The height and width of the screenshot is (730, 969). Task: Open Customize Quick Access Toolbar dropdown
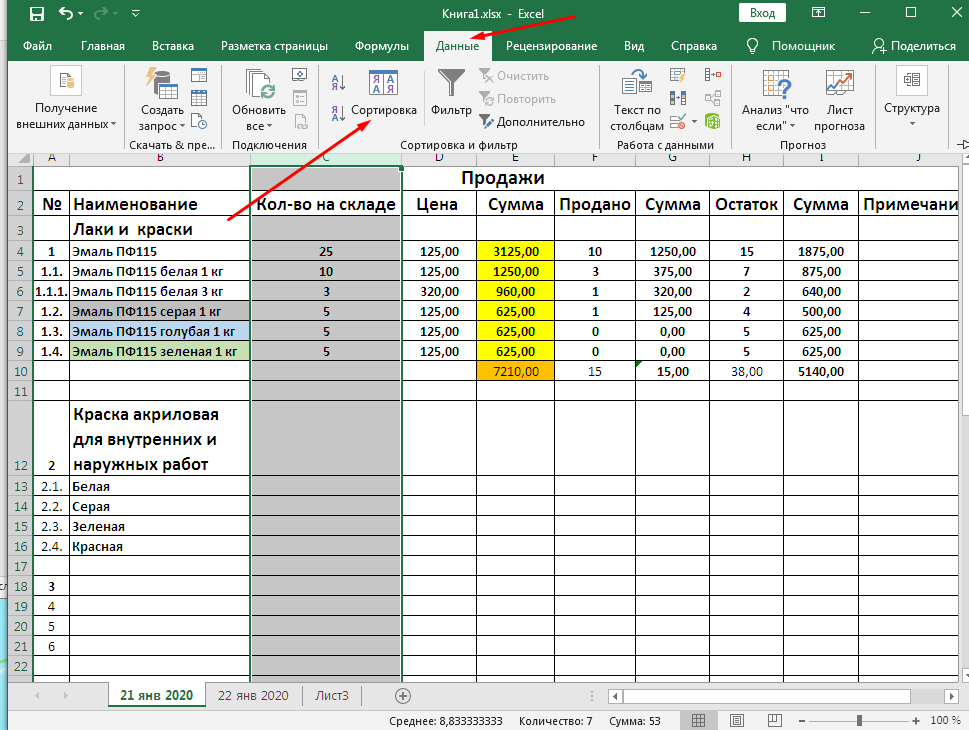pyautogui.click(x=136, y=13)
